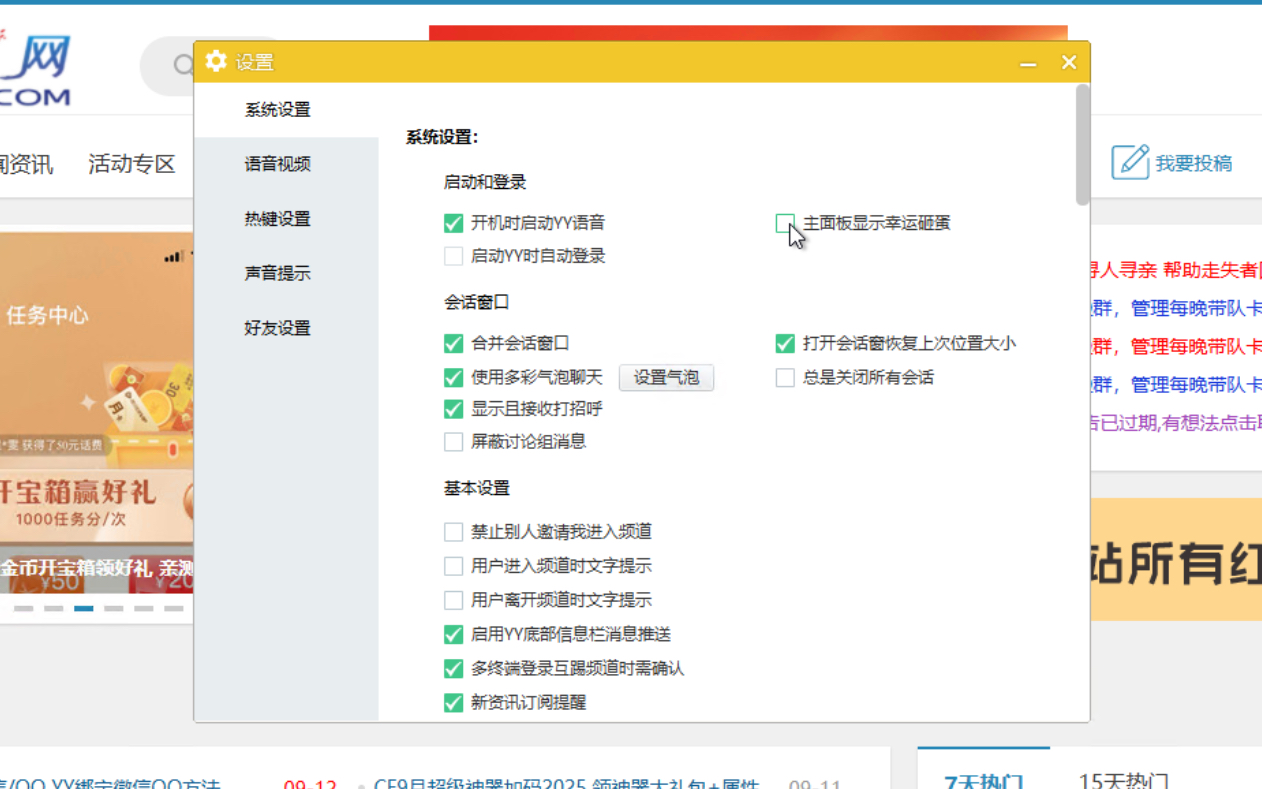Click the 我要投稿 pencil icon
This screenshot has width=1262, height=789.
pyautogui.click(x=1130, y=162)
